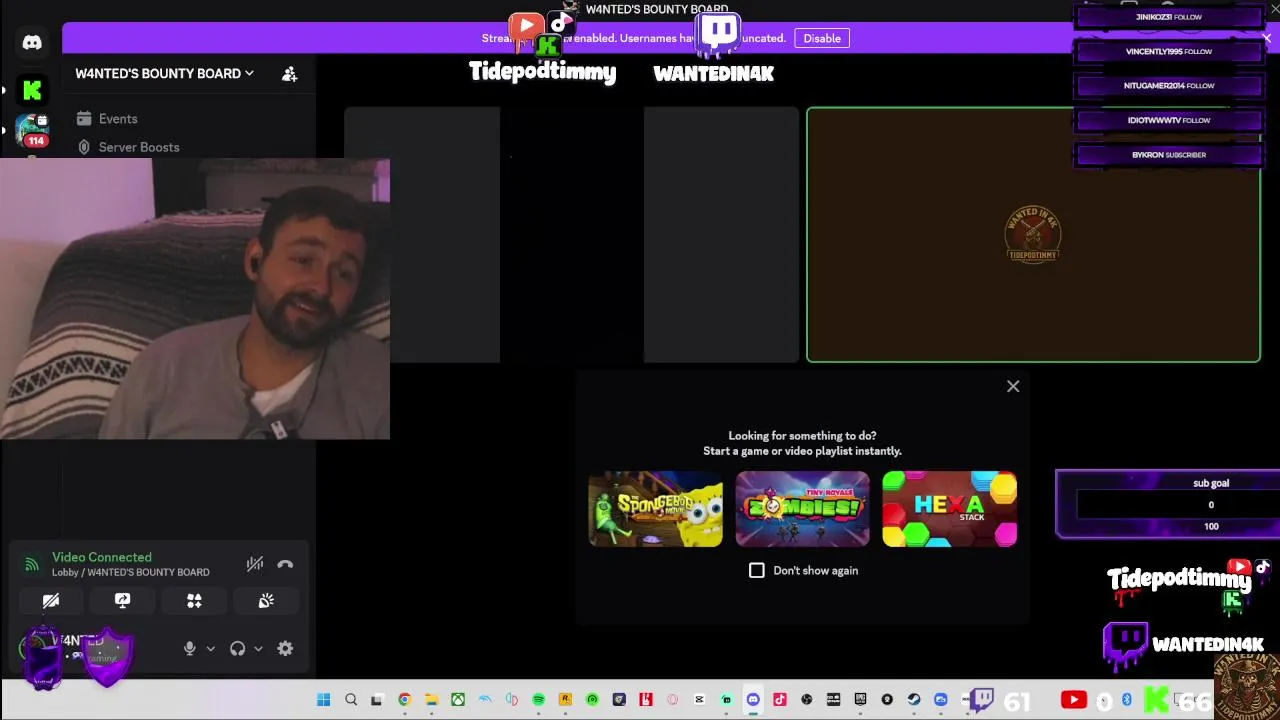Image resolution: width=1280 pixels, height=720 pixels.
Task: Deafen with the headphones icon
Action: click(237, 648)
